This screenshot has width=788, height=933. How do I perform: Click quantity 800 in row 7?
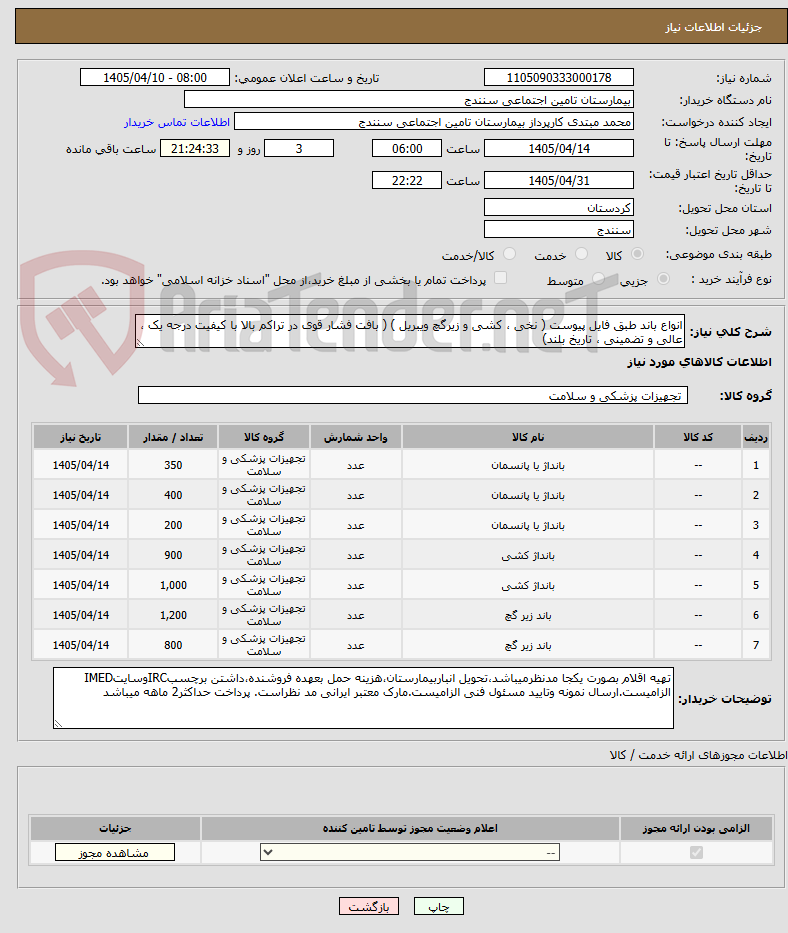[173, 645]
